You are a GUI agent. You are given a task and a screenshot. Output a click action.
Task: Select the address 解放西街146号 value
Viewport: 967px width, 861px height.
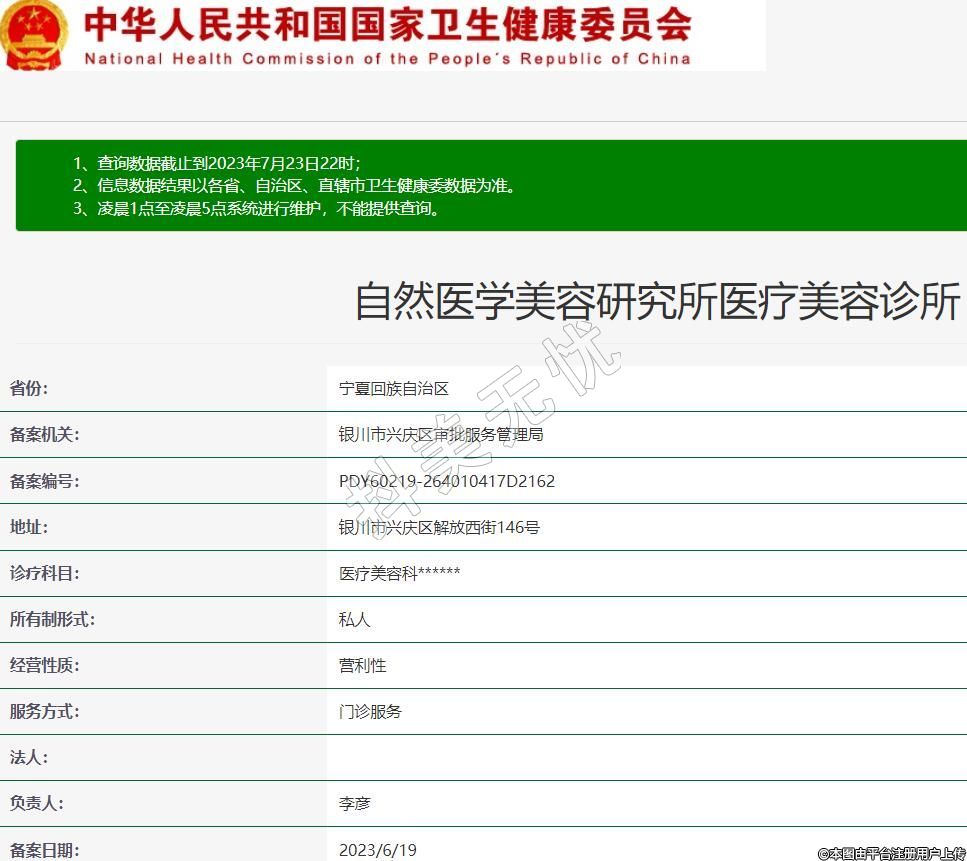(x=439, y=527)
